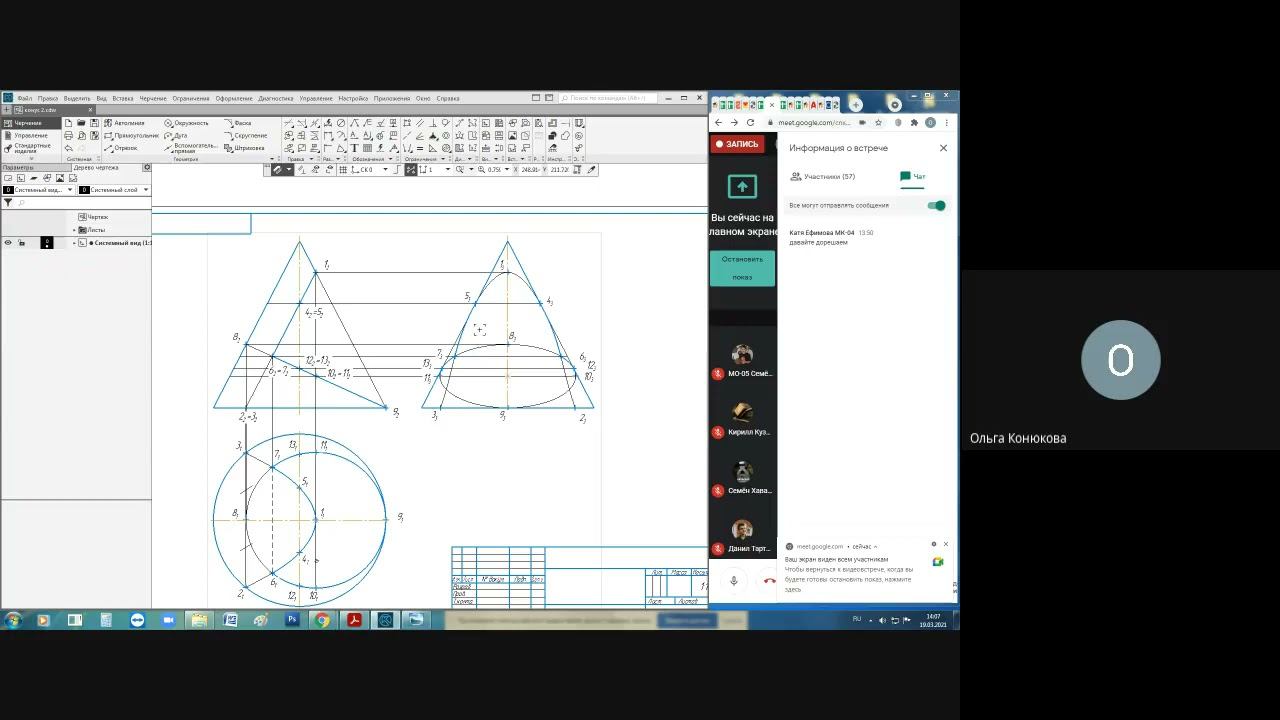Image resolution: width=1280 pixels, height=720 pixels.
Task: Bookmark the Meet page with star icon
Action: tap(878, 122)
